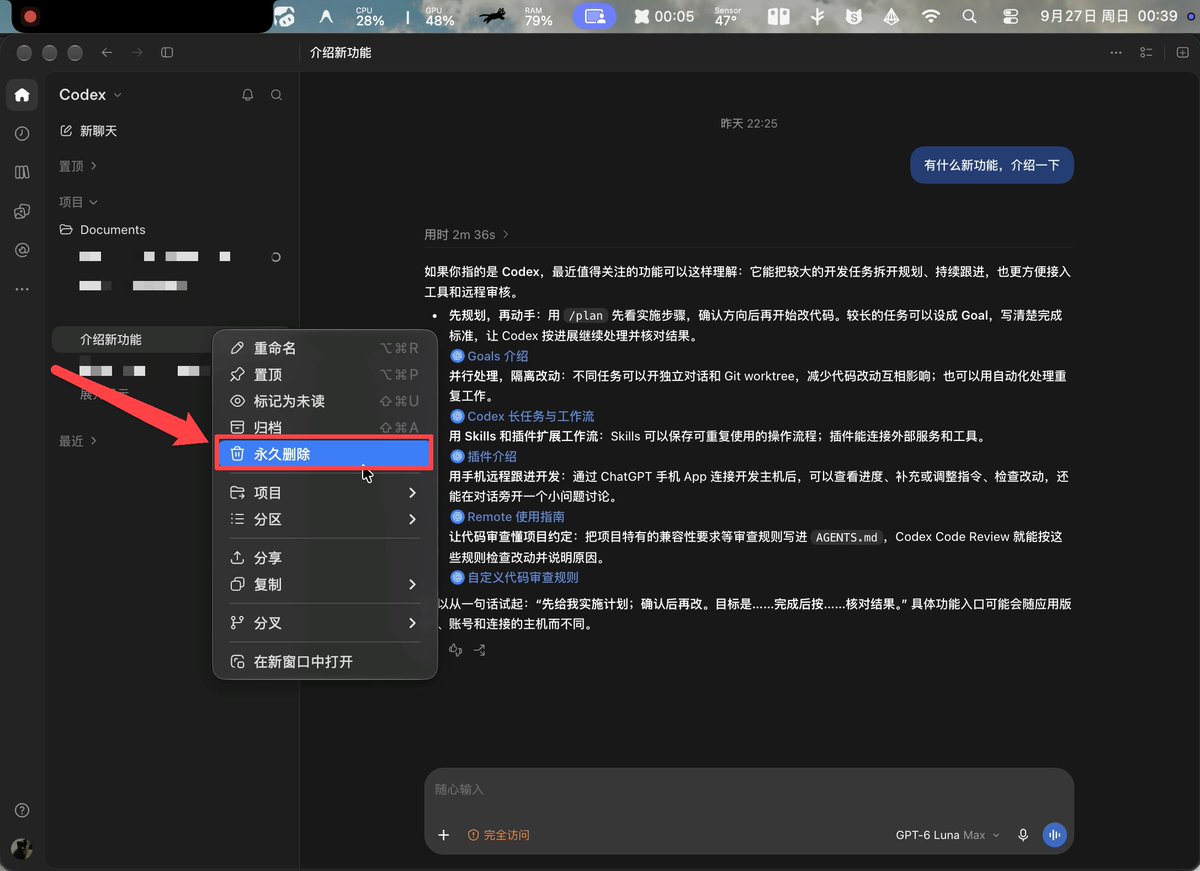Click the new window plus icon top right
This screenshot has width=1200, height=871.
pyautogui.click(x=1183, y=52)
